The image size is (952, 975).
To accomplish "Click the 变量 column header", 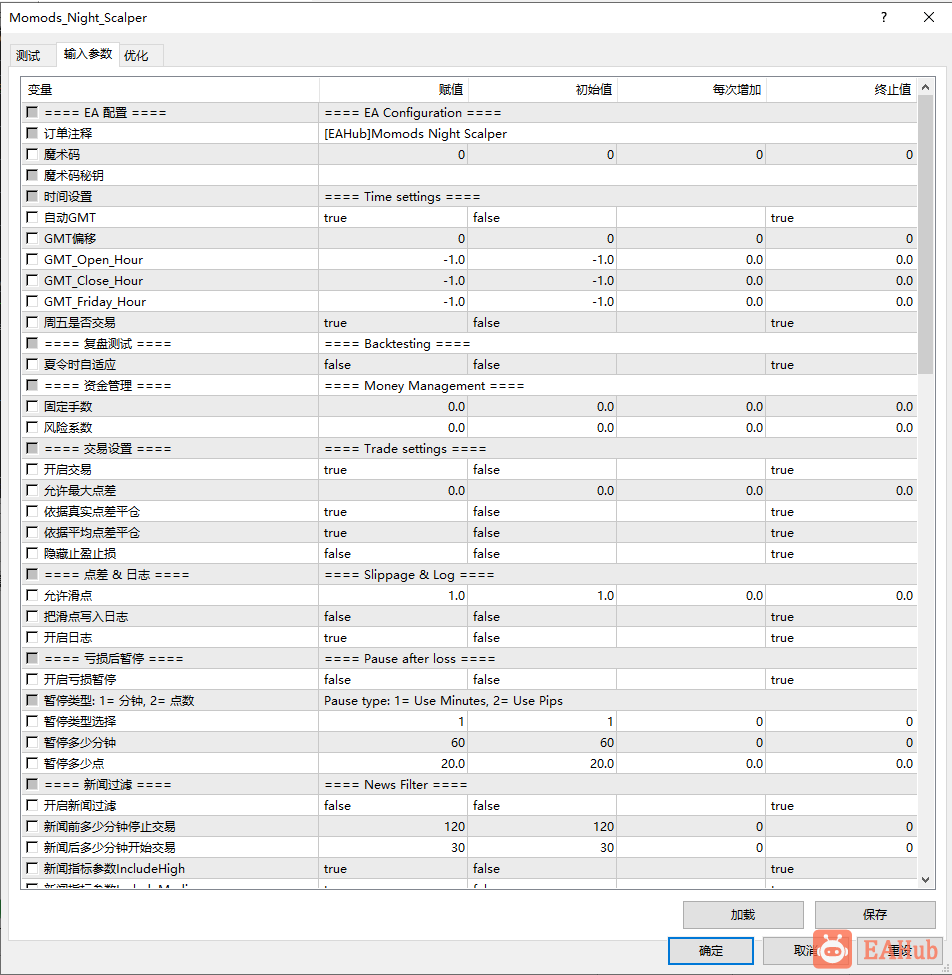I will tap(170, 90).
